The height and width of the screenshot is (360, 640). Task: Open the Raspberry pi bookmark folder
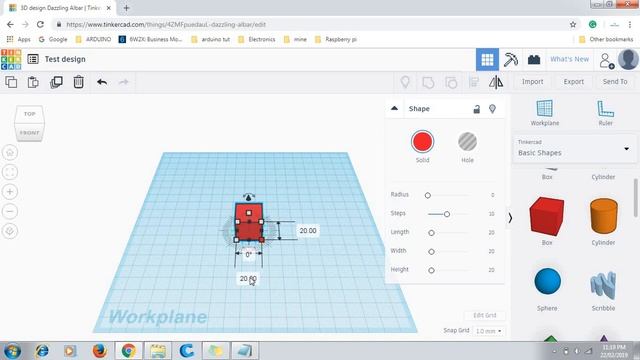pos(336,39)
